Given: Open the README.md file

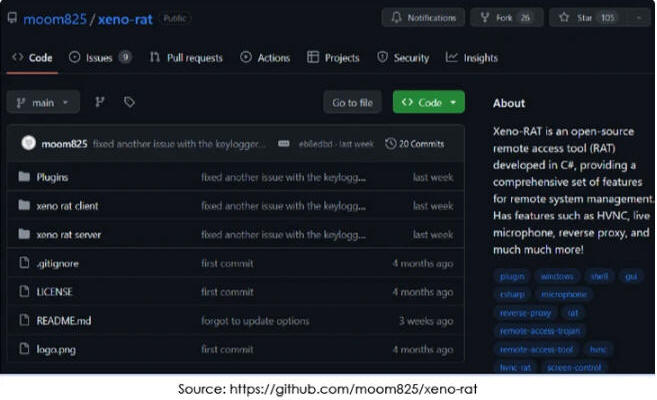Looking at the screenshot, I should pos(64,321).
